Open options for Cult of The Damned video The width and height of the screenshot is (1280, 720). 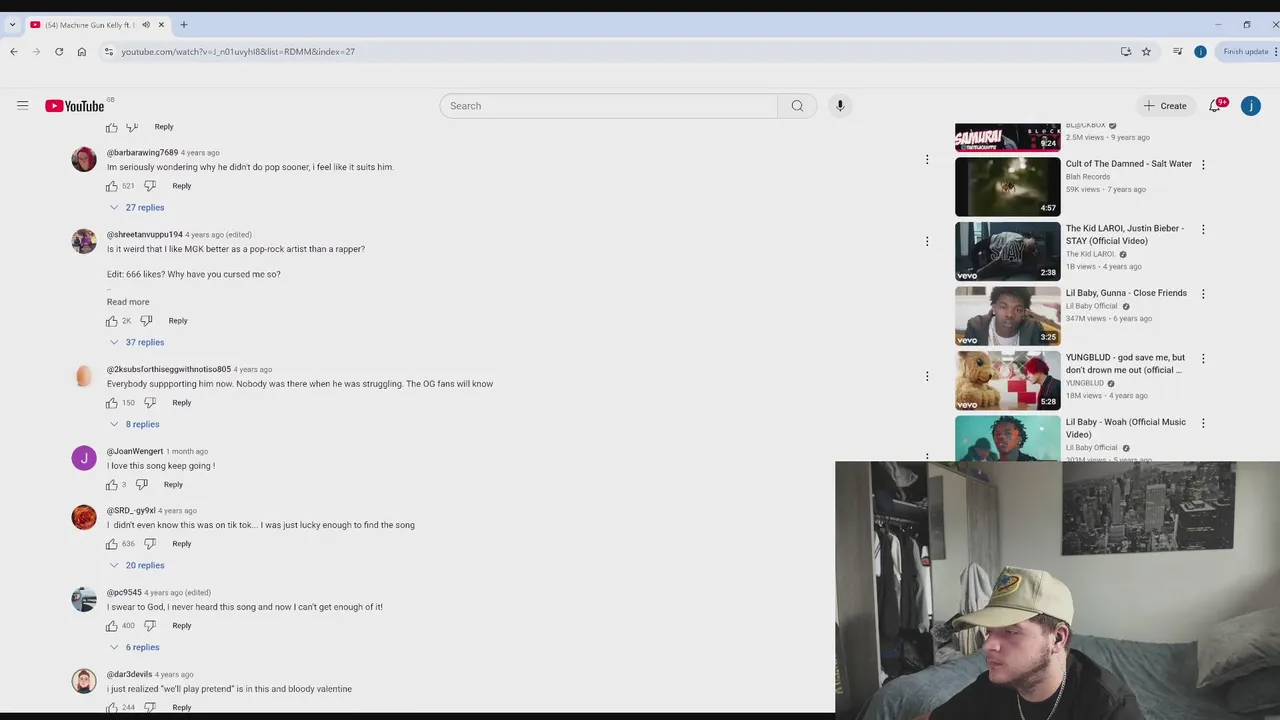coord(1203,164)
